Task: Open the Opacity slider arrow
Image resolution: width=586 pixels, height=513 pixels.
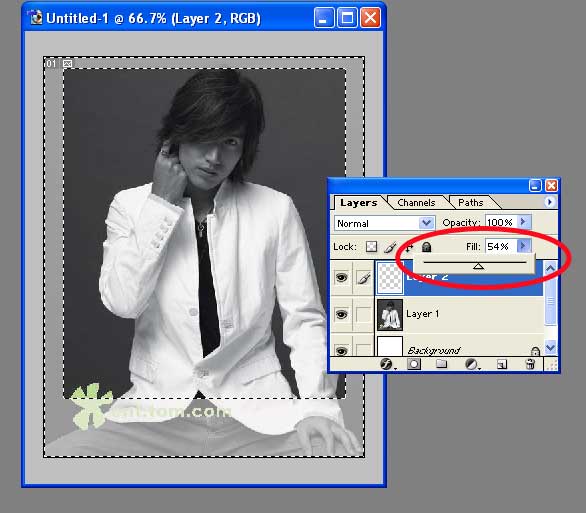Action: coord(524,222)
